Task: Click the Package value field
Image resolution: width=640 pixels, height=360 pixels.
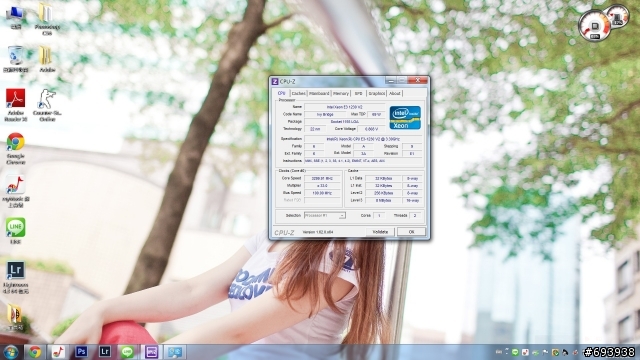Action: pyautogui.click(x=344, y=122)
